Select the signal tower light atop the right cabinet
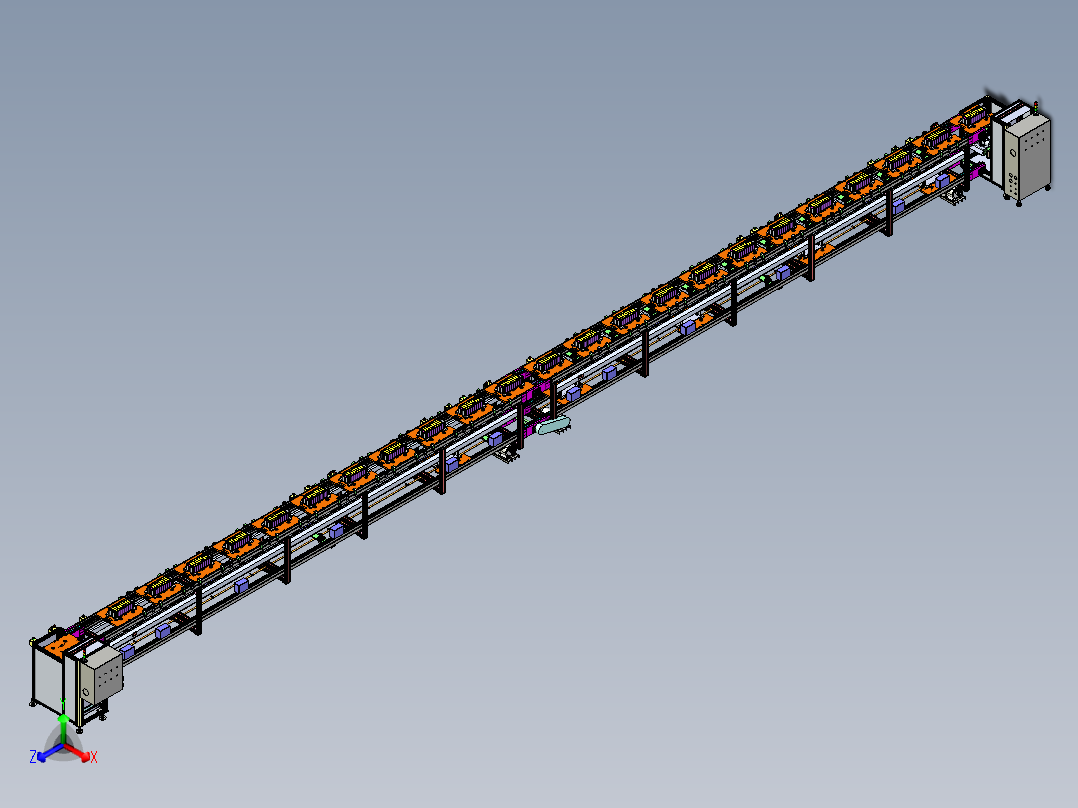Image resolution: width=1078 pixels, height=808 pixels. point(1035,107)
